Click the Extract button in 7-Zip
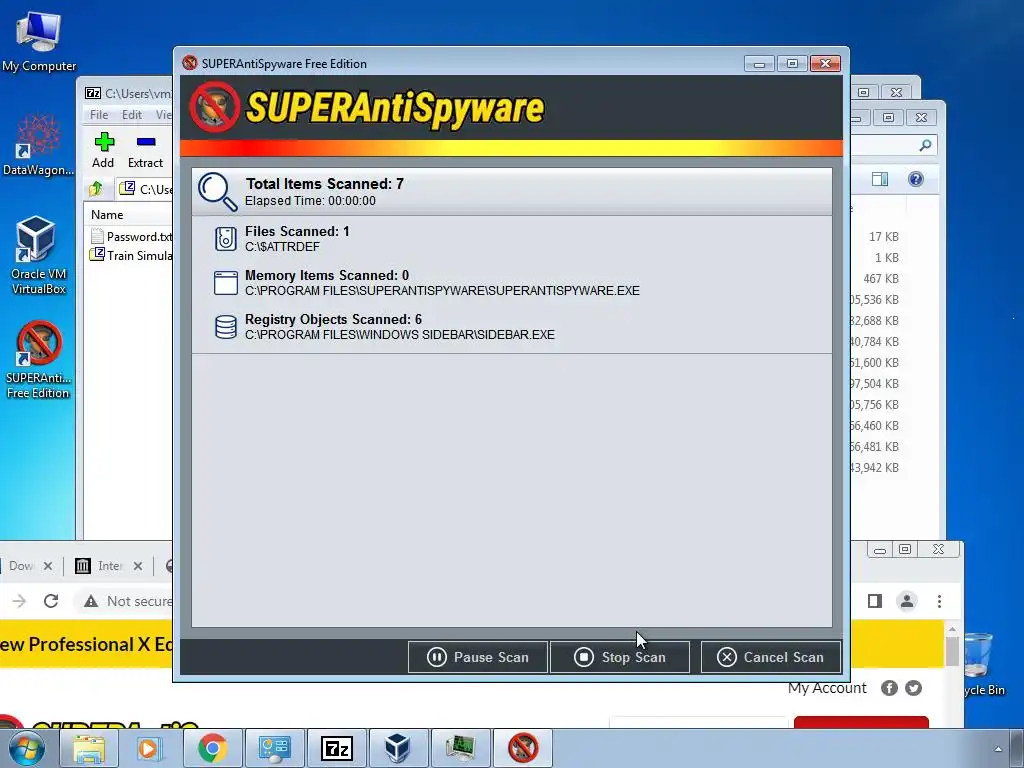Image resolution: width=1024 pixels, height=768 pixels. tap(145, 150)
